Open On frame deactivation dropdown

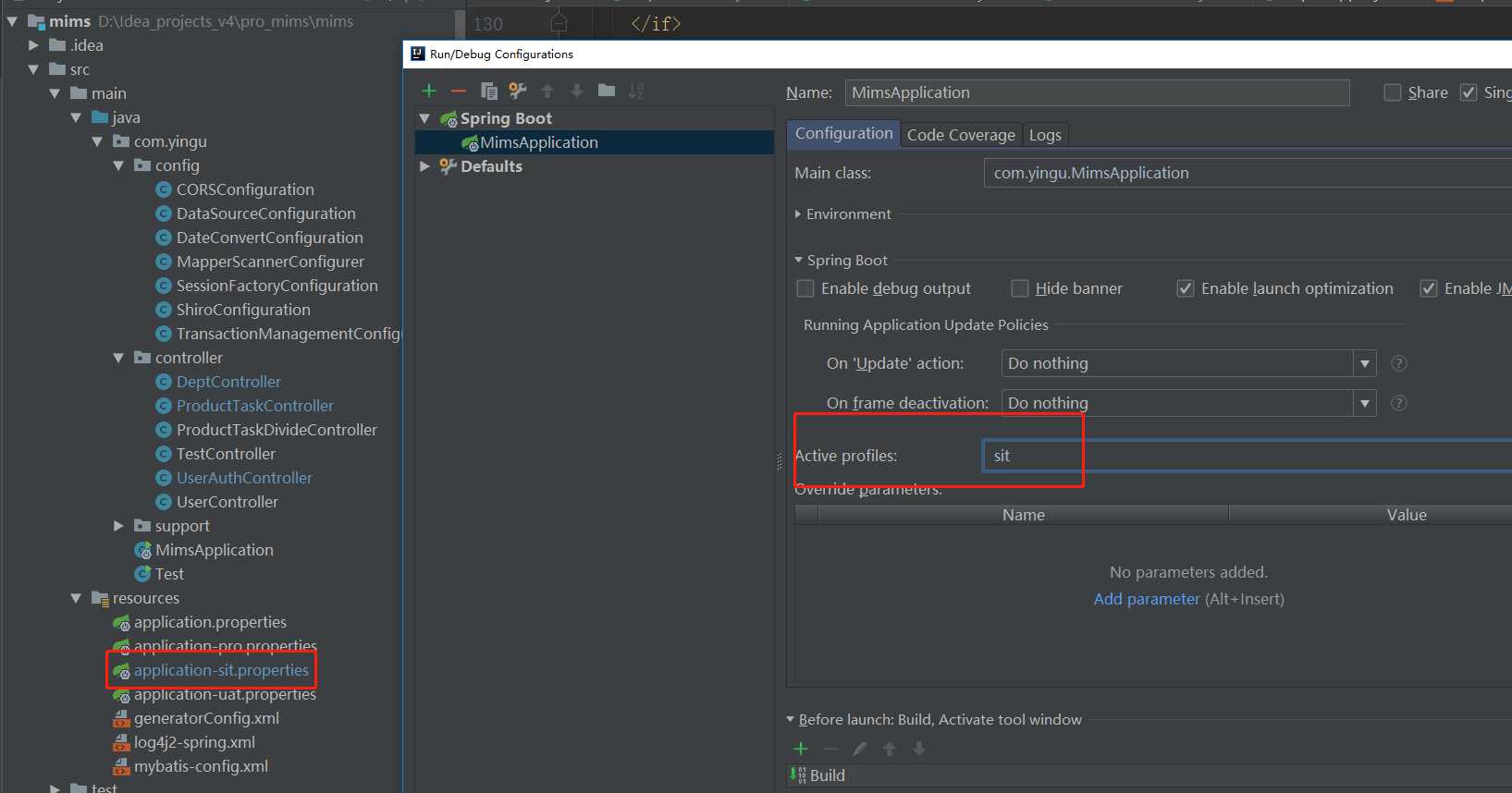pyautogui.click(x=1364, y=403)
